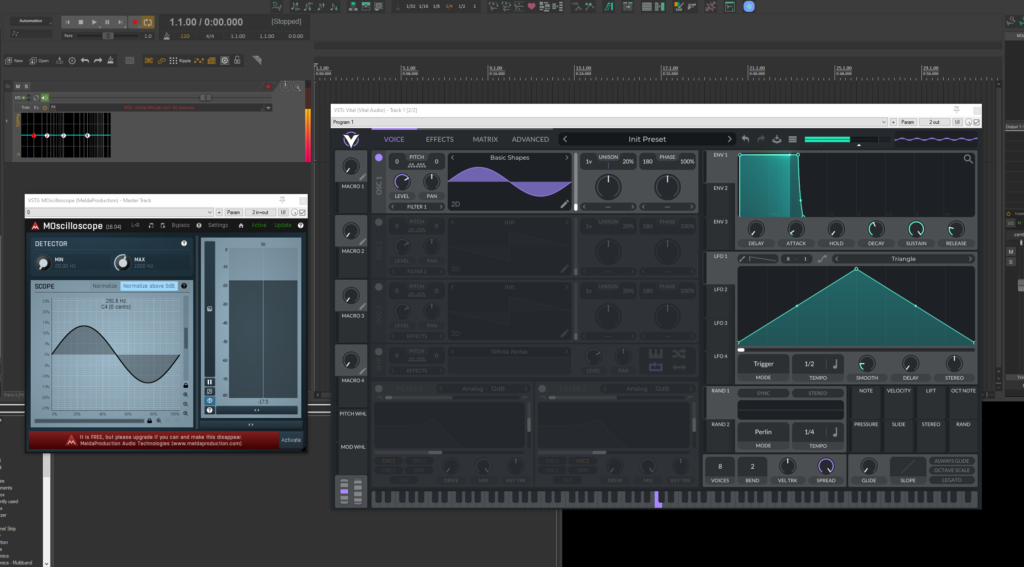Viewport: 1024px width, 567px height.
Task: Select the ENV 2 tab in Vital
Action: coord(720,188)
